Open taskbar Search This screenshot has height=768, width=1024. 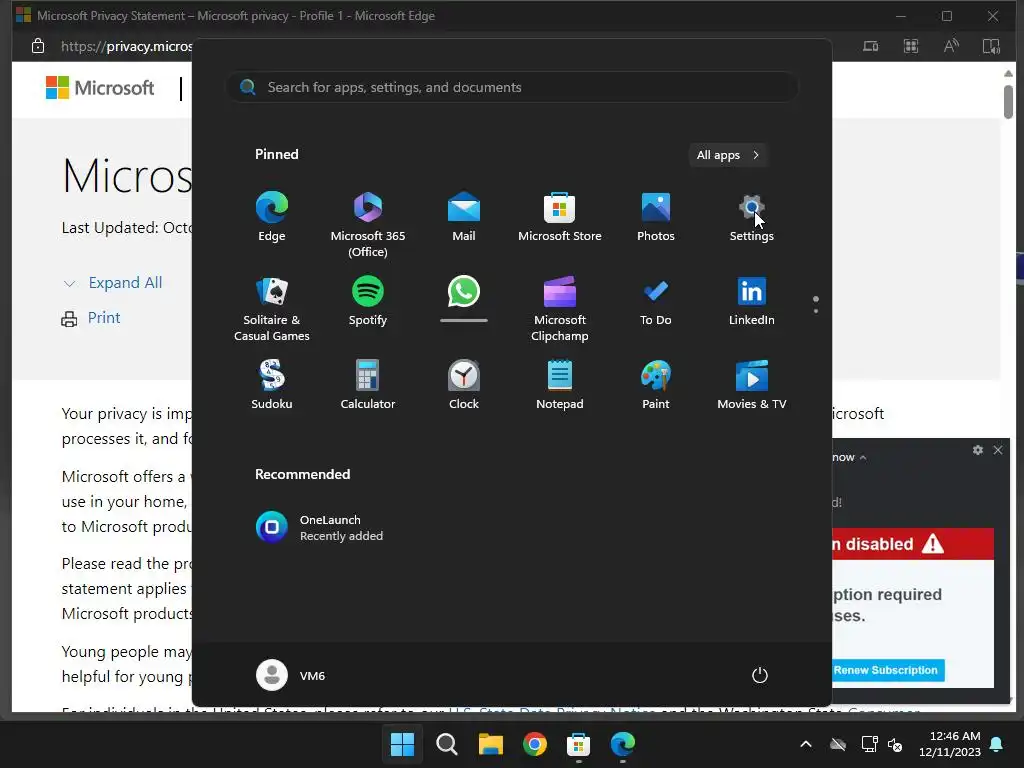[x=447, y=744]
